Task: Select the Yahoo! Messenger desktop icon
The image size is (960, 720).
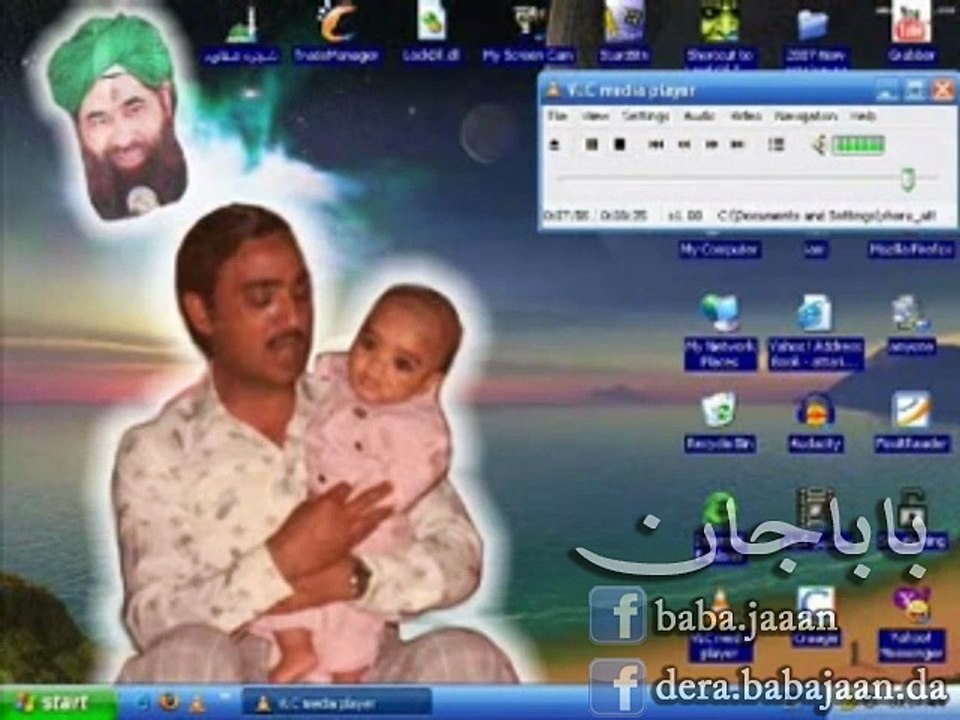Action: pyautogui.click(x=912, y=623)
